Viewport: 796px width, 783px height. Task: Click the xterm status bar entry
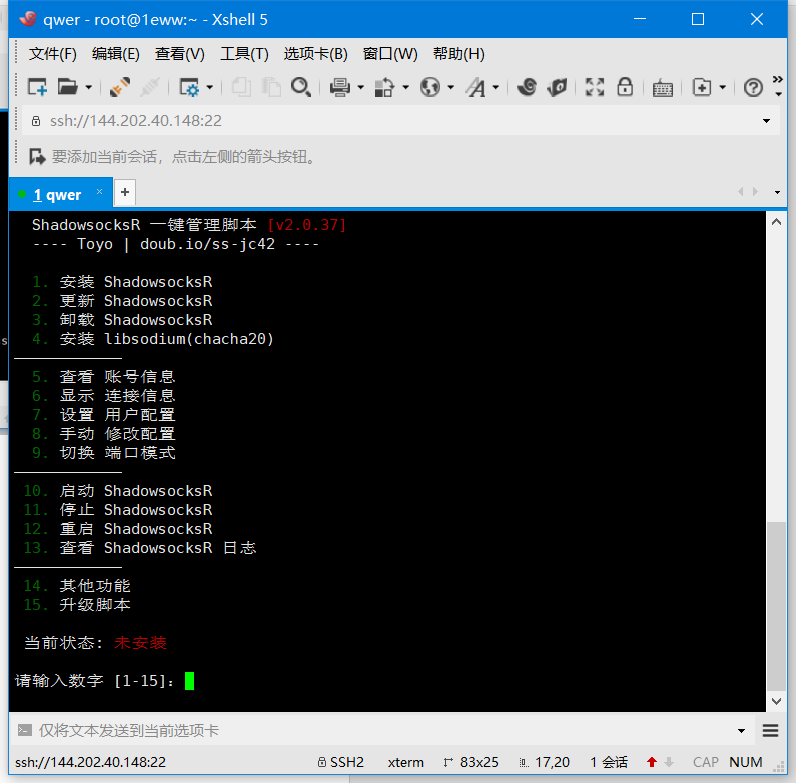406,762
